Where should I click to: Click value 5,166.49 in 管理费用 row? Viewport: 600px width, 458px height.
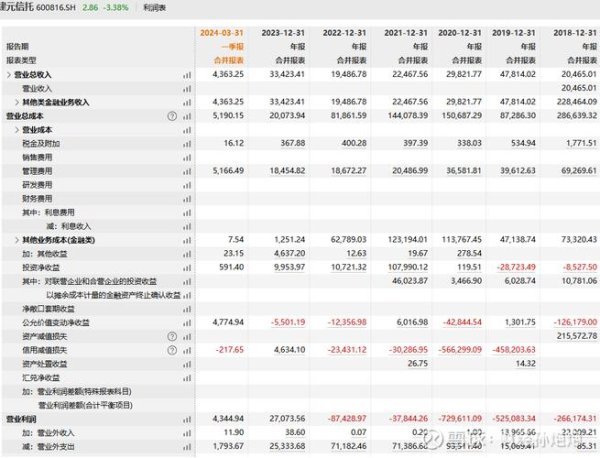click(x=228, y=170)
